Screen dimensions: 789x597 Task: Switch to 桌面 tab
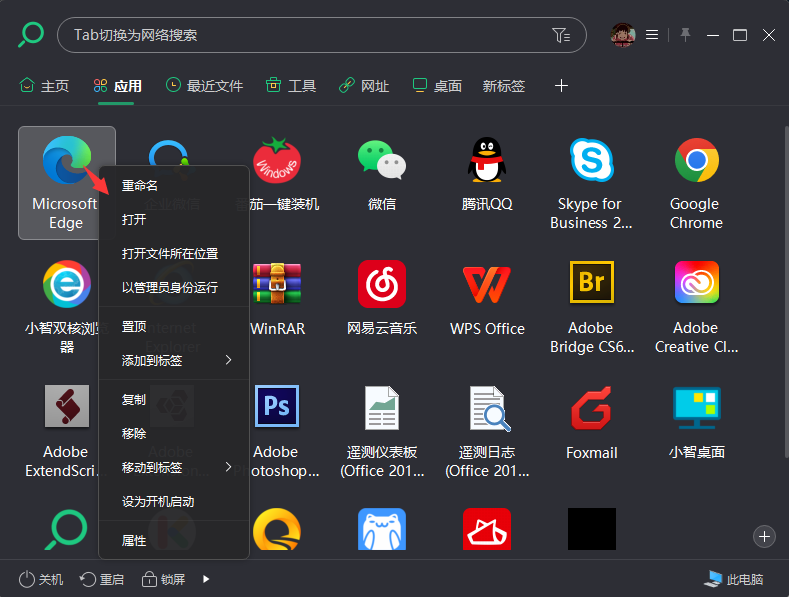point(437,86)
